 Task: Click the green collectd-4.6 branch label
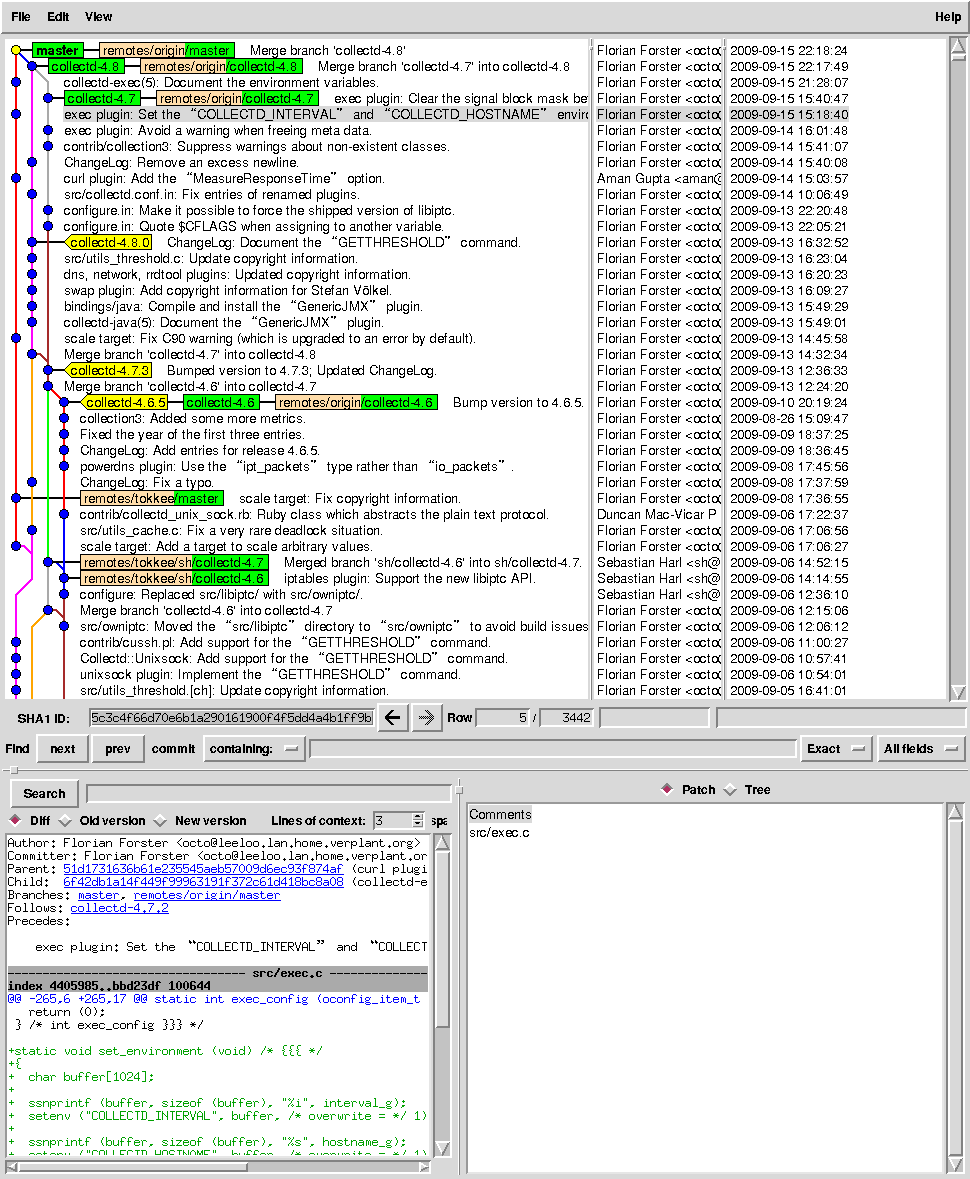coord(221,402)
